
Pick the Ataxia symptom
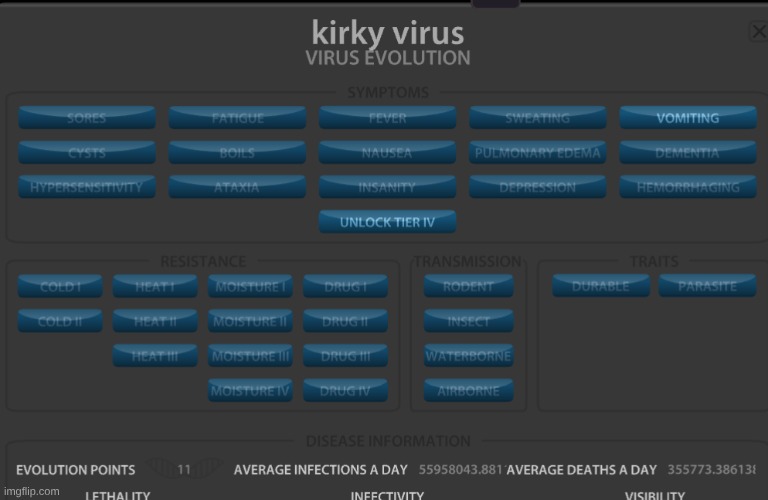click(238, 187)
